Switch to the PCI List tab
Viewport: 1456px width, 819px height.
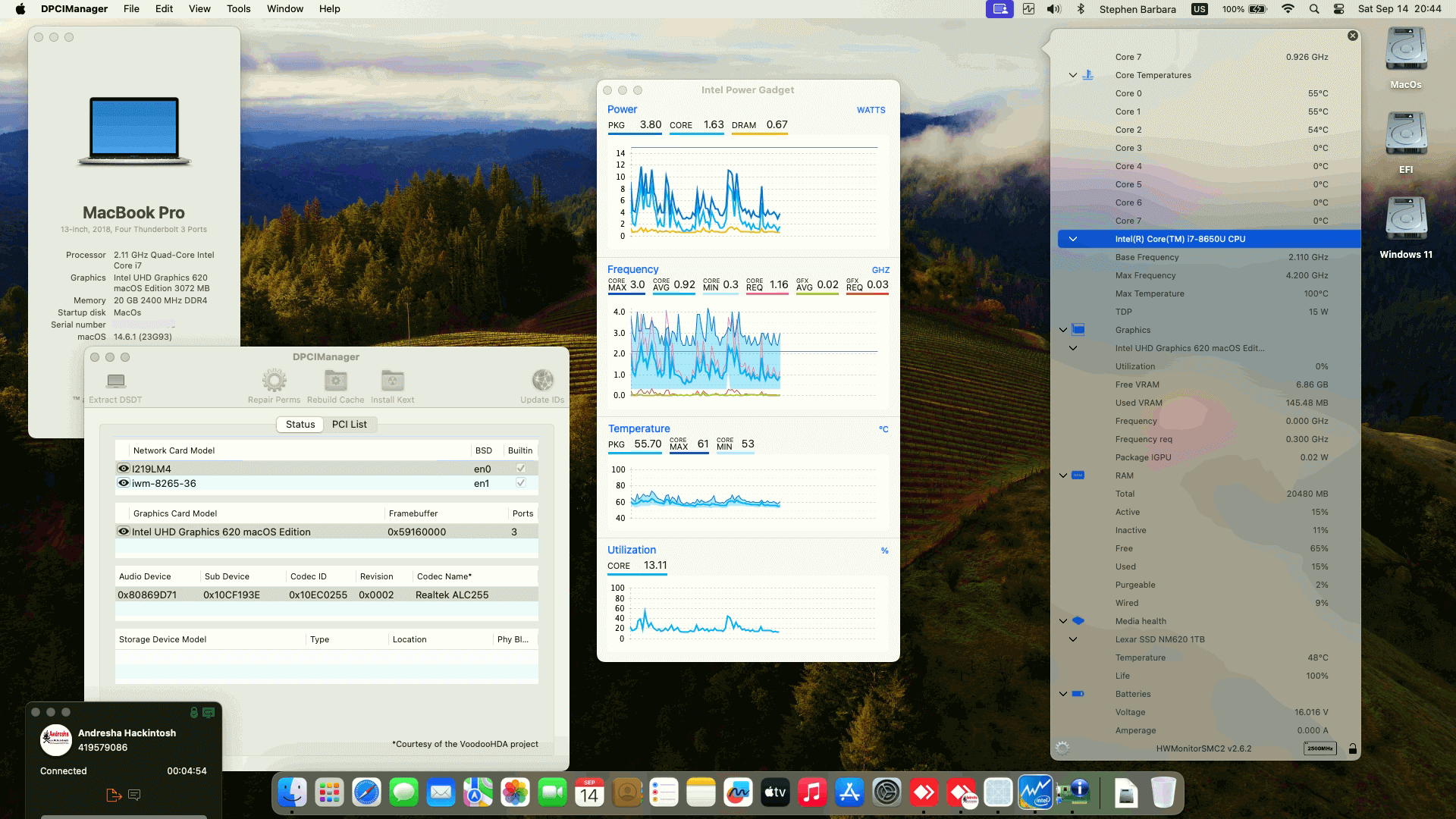pyautogui.click(x=350, y=424)
